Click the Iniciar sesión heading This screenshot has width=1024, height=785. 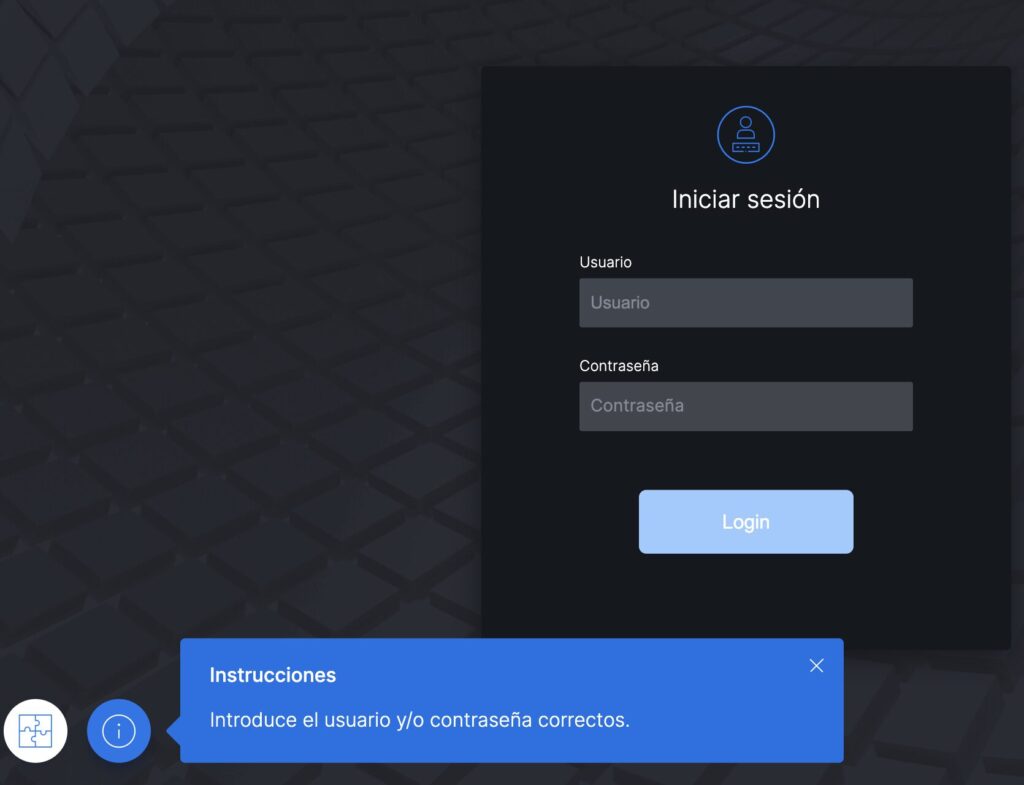pyautogui.click(x=745, y=199)
